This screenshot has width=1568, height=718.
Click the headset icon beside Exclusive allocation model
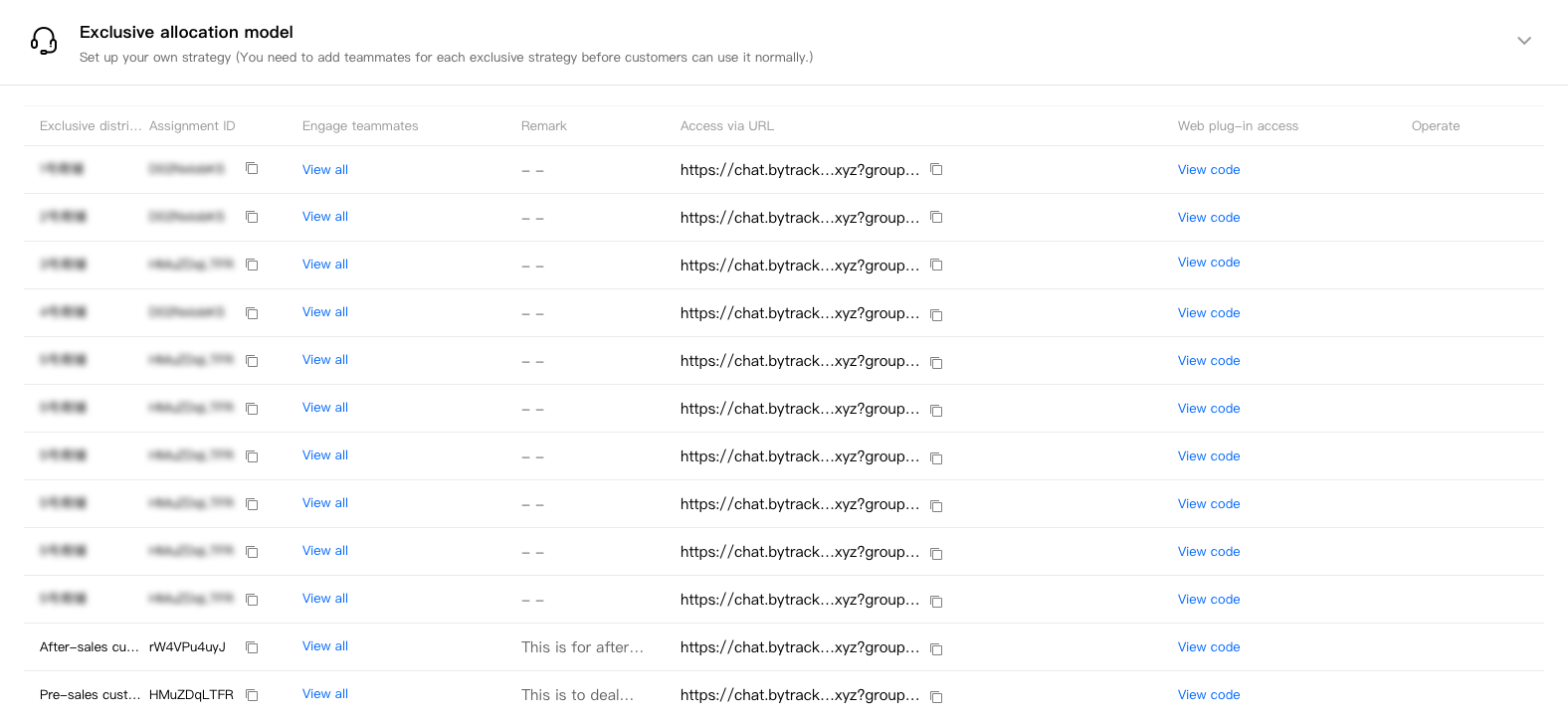tap(44, 41)
